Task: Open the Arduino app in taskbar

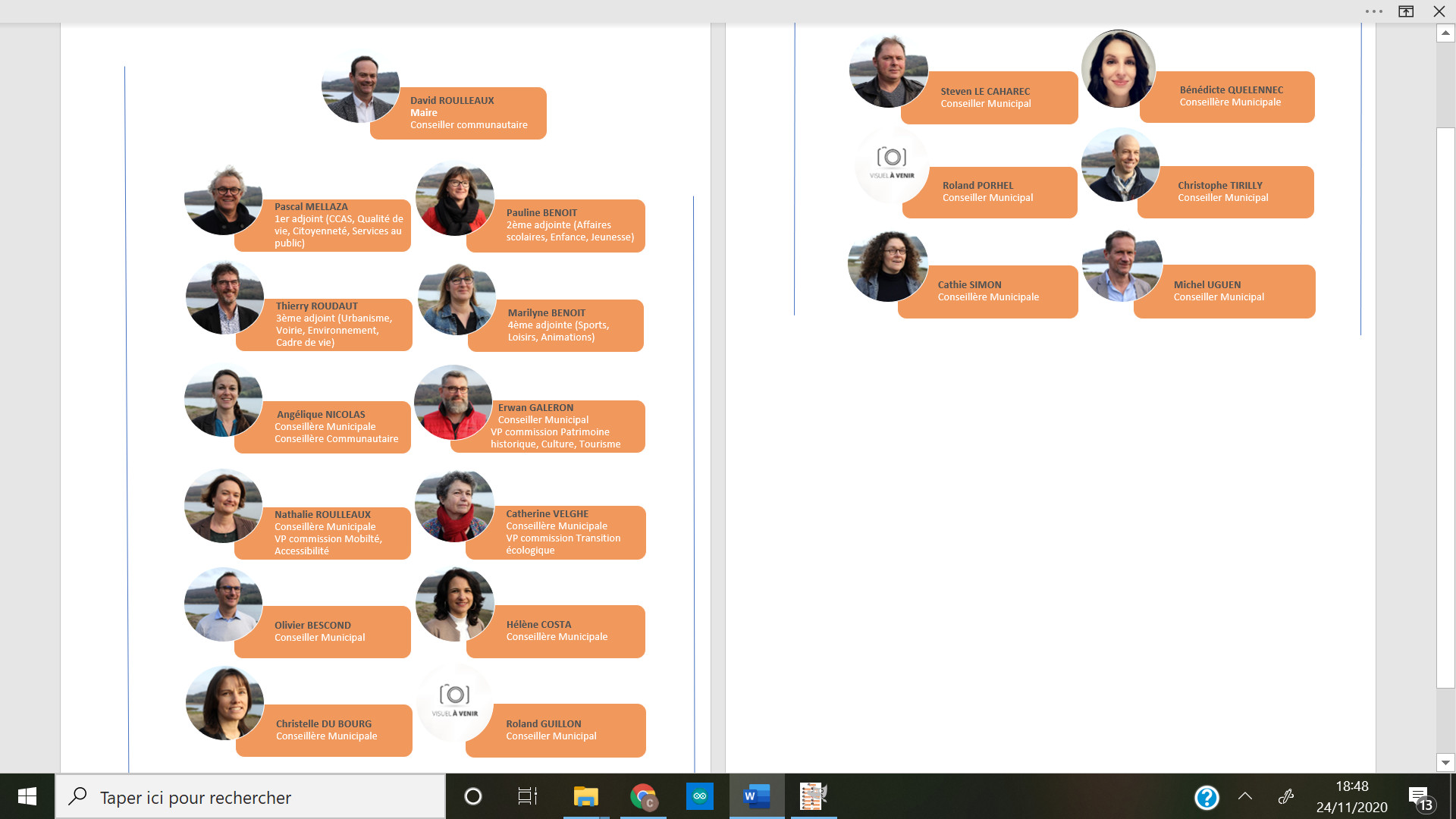Action: click(x=699, y=796)
